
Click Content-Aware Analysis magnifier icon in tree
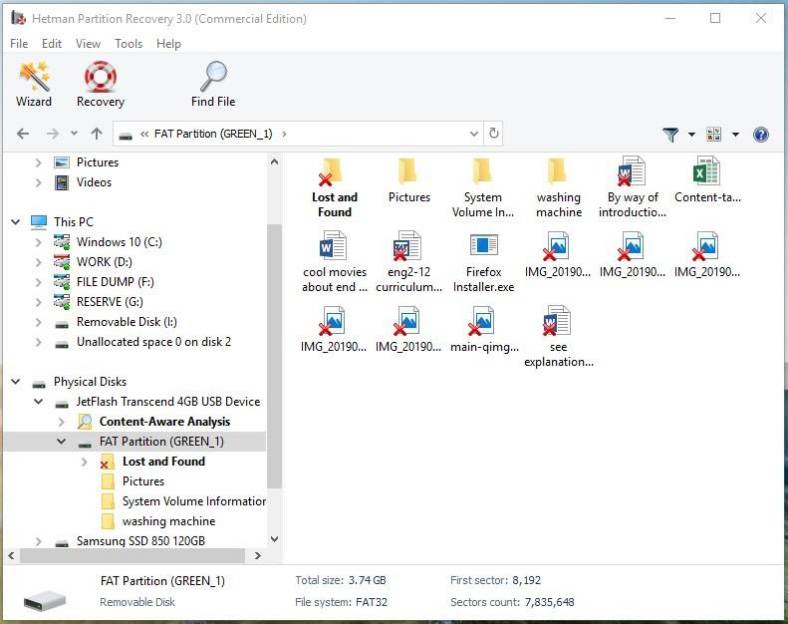[84, 422]
